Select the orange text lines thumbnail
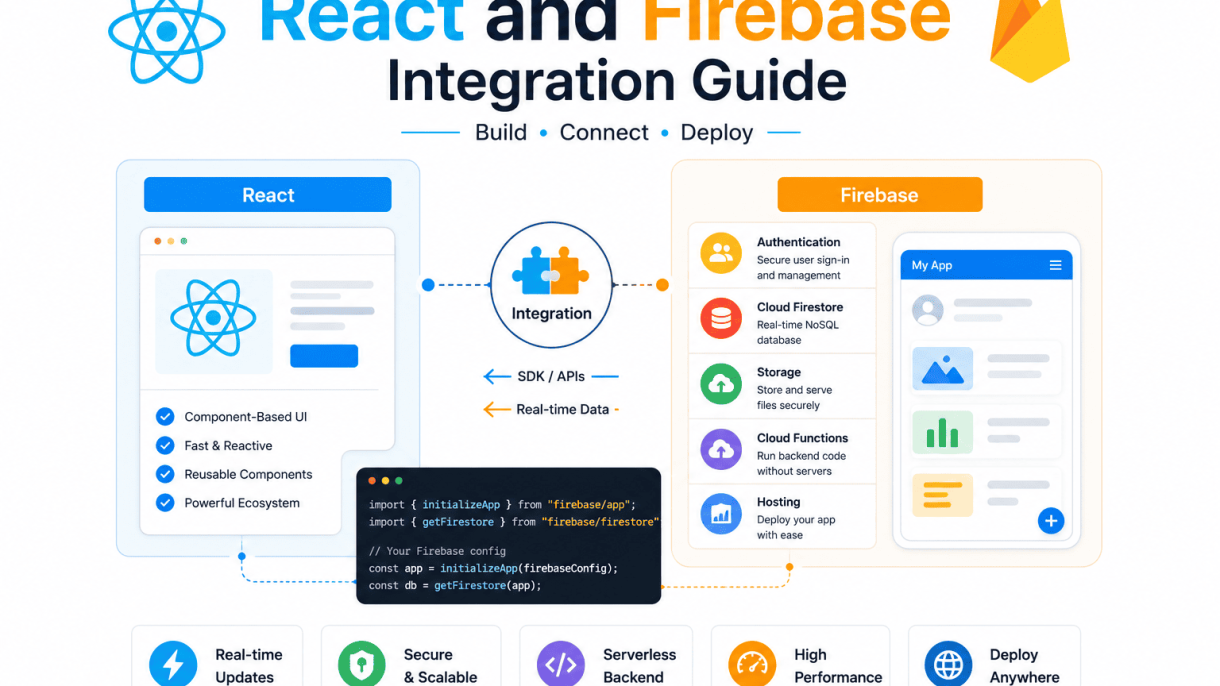Screen dimensions: 1220x686 [x=942, y=495]
